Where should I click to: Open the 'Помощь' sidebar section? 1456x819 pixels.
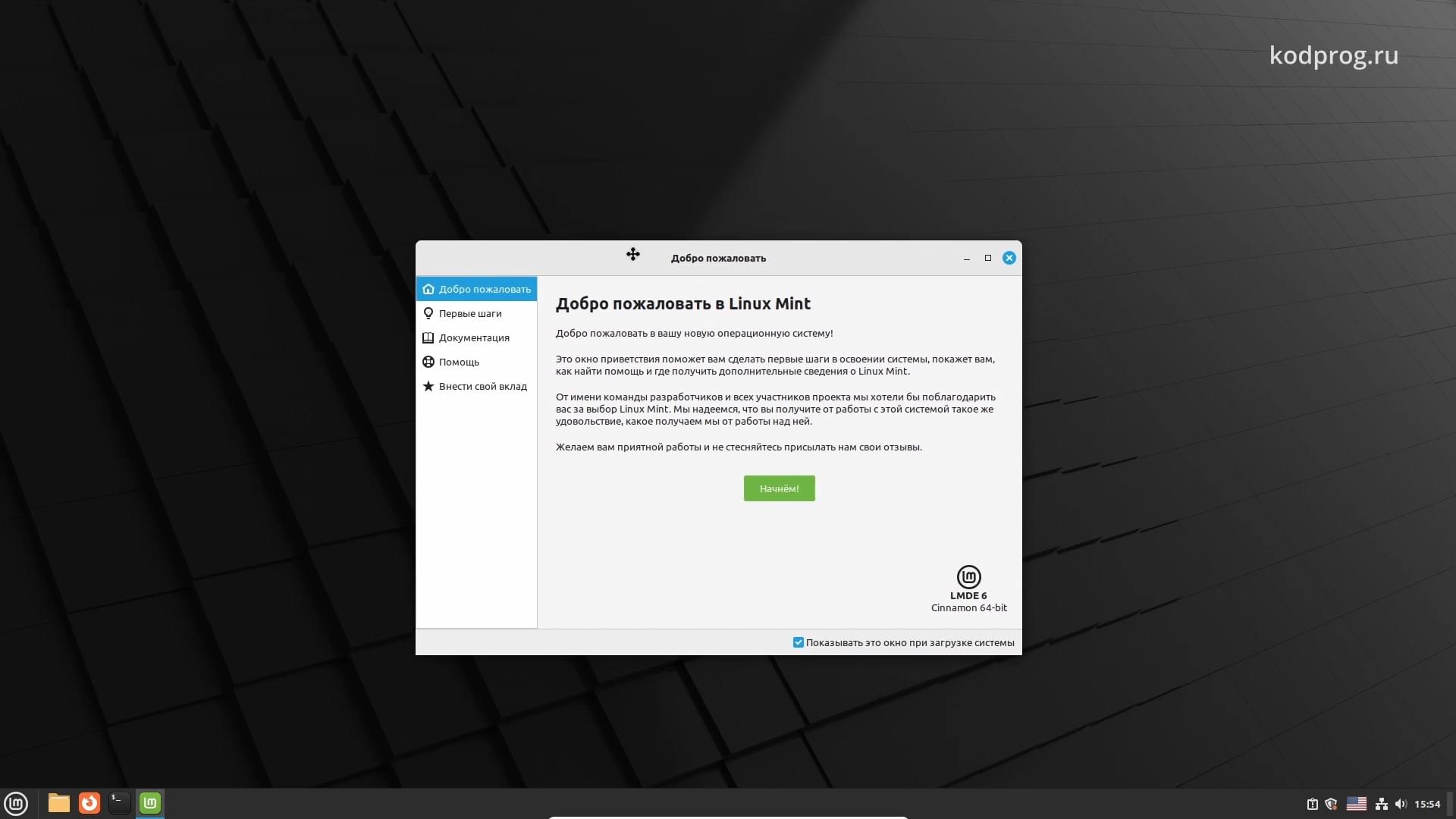(x=476, y=362)
